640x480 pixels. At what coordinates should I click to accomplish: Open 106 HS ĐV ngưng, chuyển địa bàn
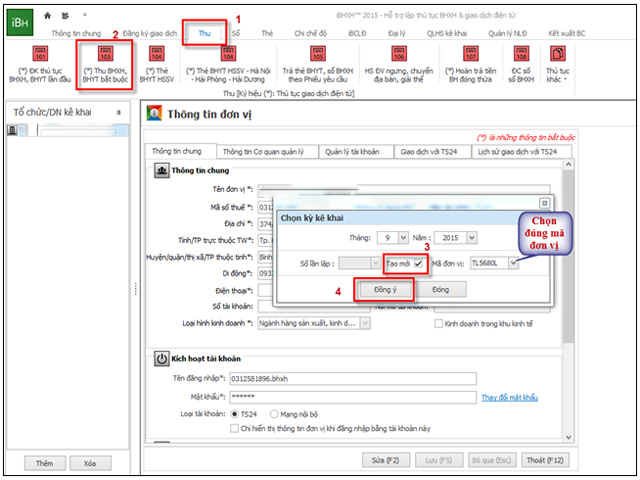pos(398,56)
